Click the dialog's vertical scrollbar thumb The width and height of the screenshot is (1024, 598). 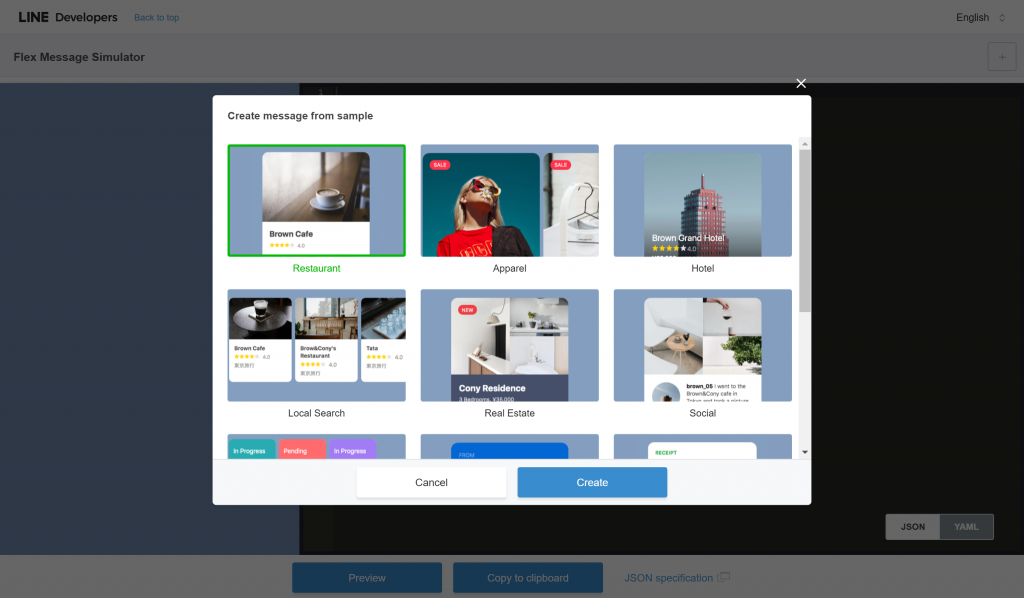click(805, 231)
